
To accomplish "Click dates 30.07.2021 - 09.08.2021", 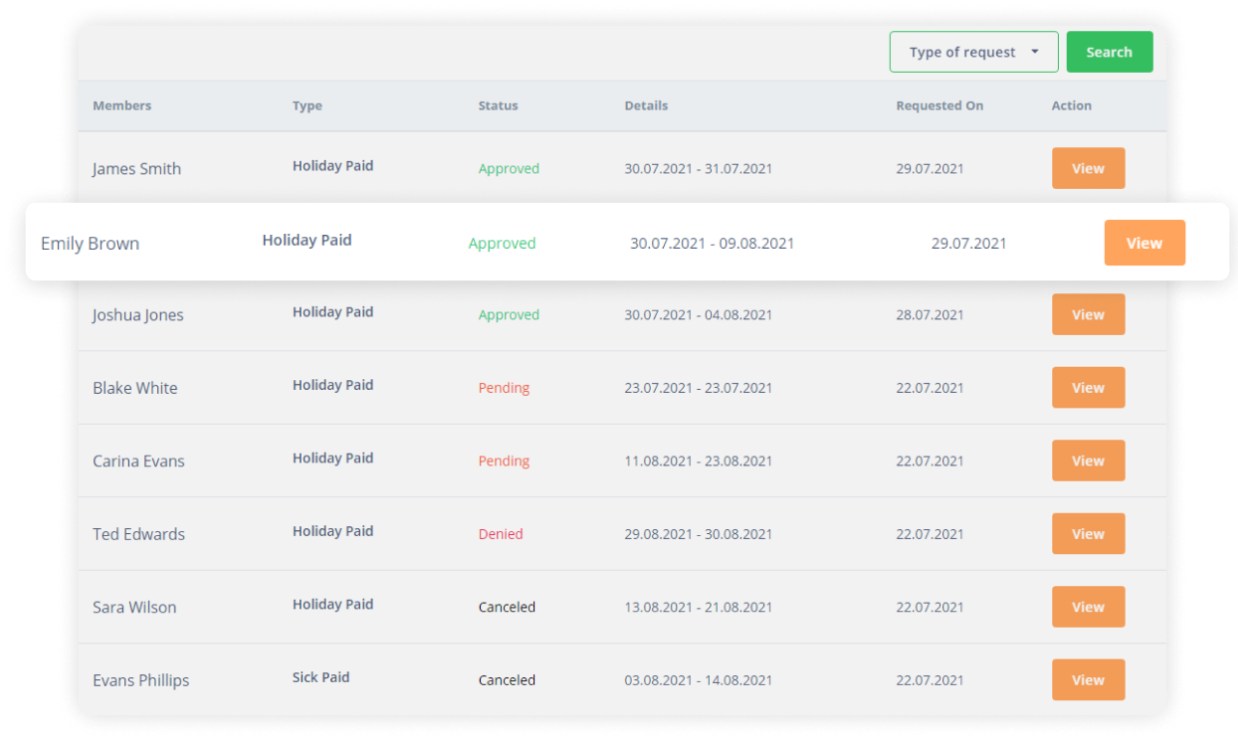I will [712, 243].
